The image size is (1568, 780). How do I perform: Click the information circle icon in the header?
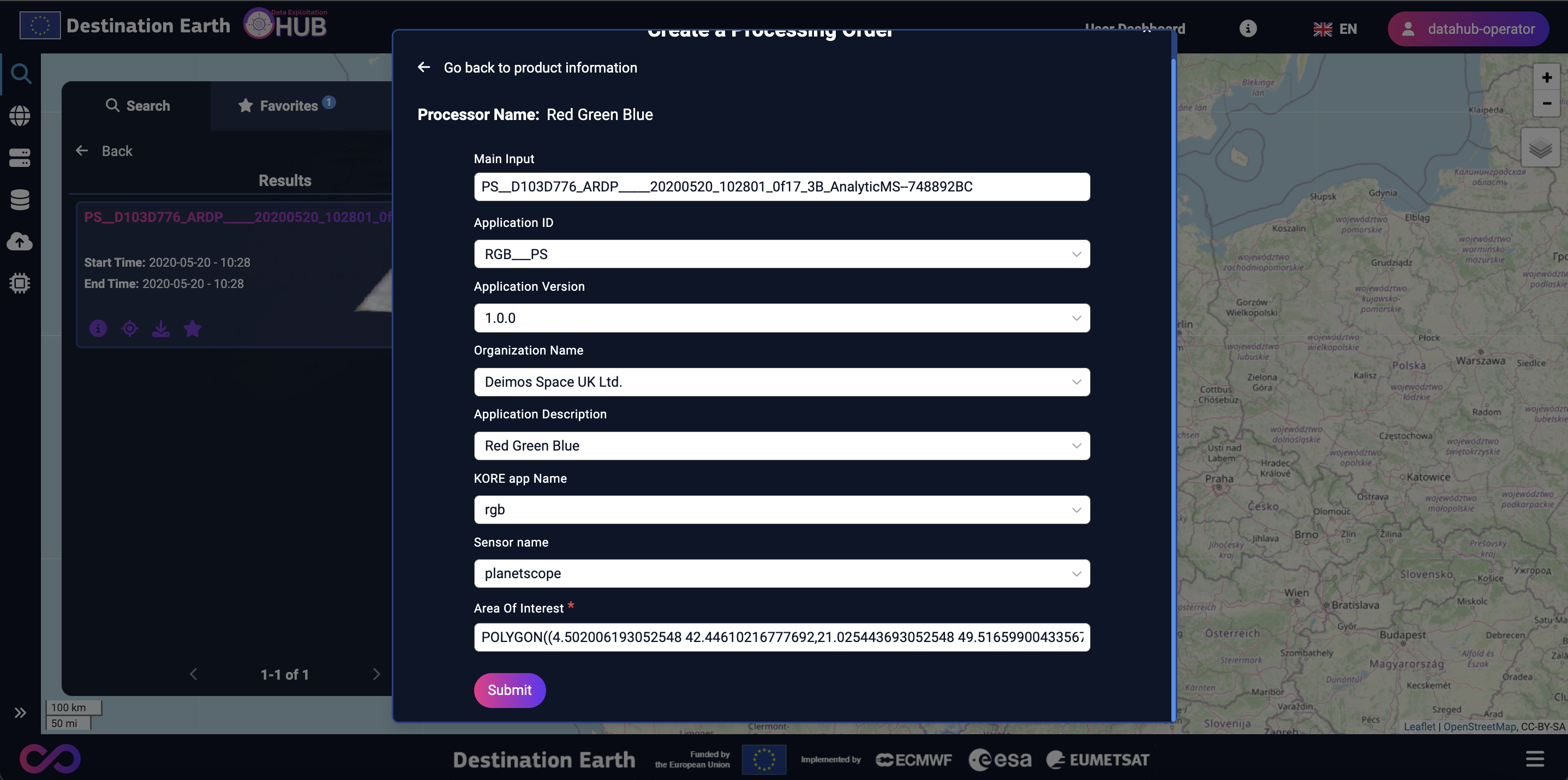(1248, 28)
